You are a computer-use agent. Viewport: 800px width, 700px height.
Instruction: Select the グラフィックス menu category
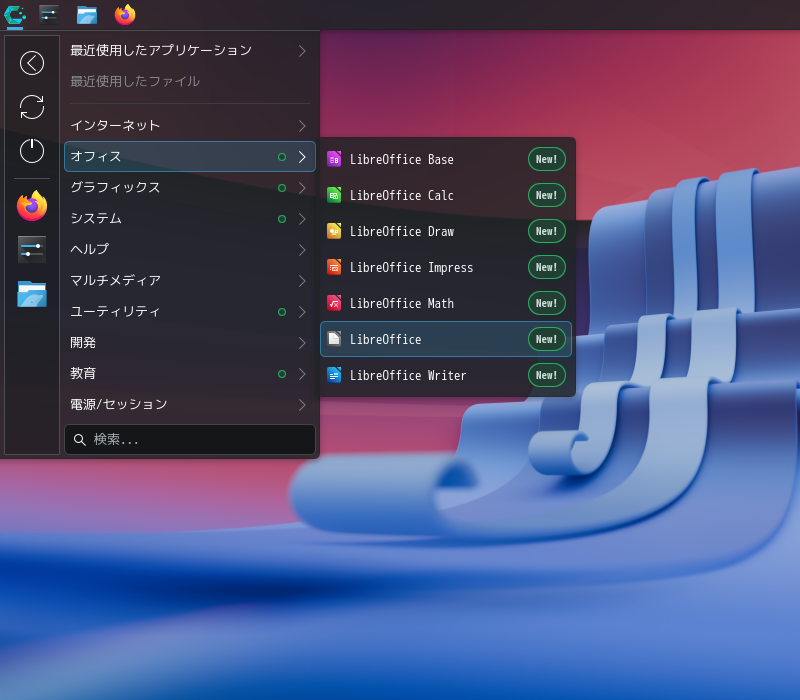point(190,188)
